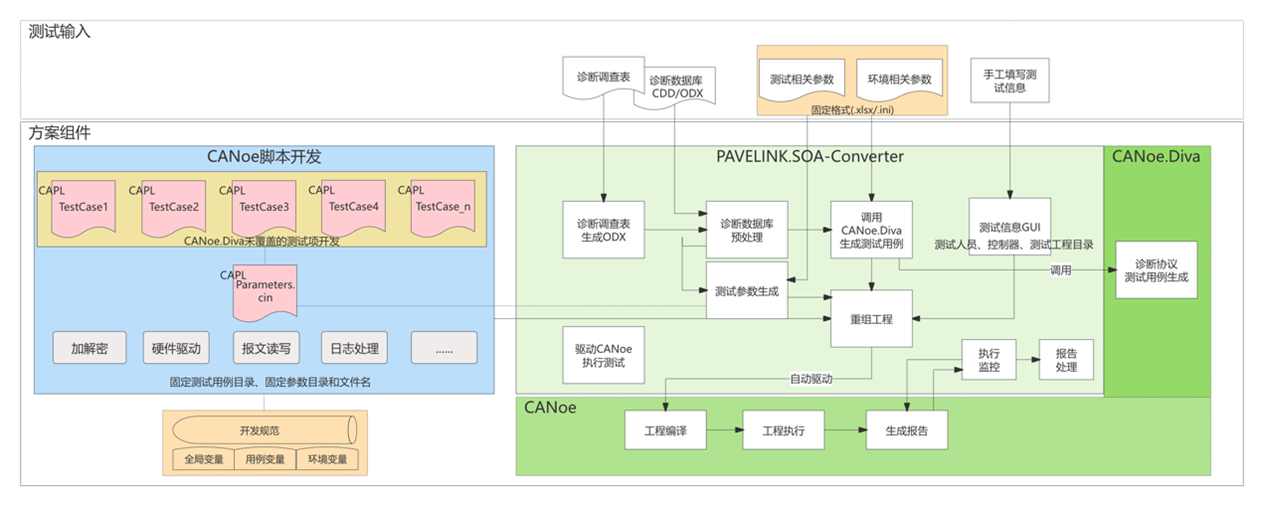1264x506 pixels.
Task: Select the 工程编译 process box
Action: (x=664, y=430)
